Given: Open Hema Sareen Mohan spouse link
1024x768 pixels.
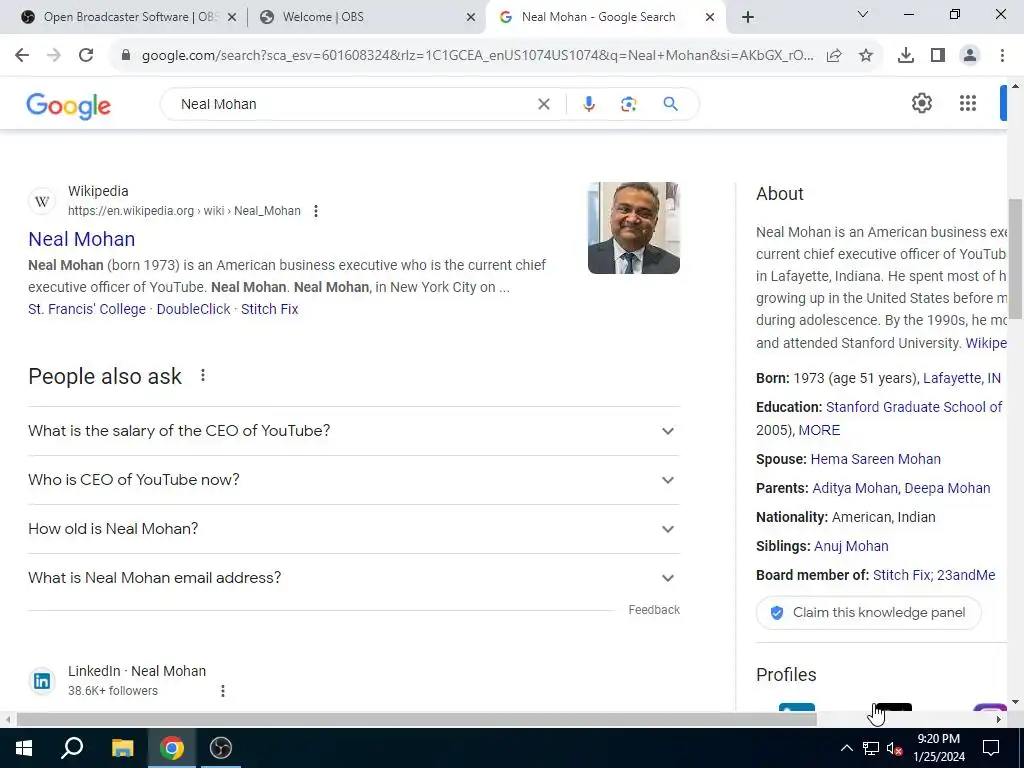Looking at the screenshot, I should pos(875,459).
